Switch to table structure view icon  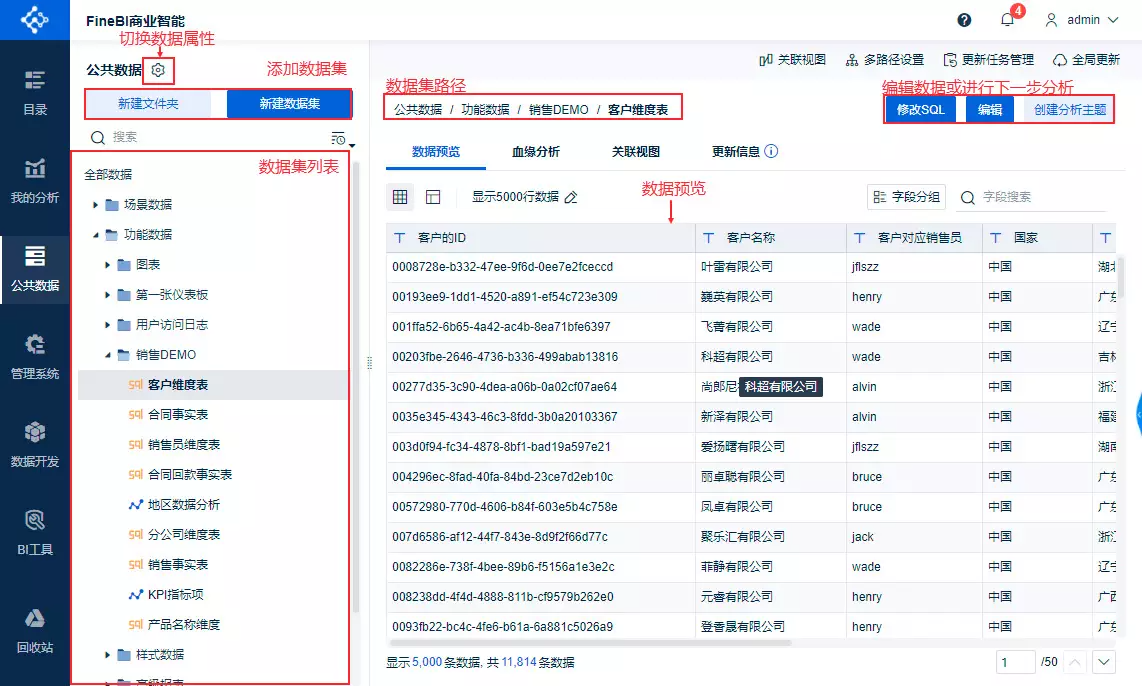point(433,197)
